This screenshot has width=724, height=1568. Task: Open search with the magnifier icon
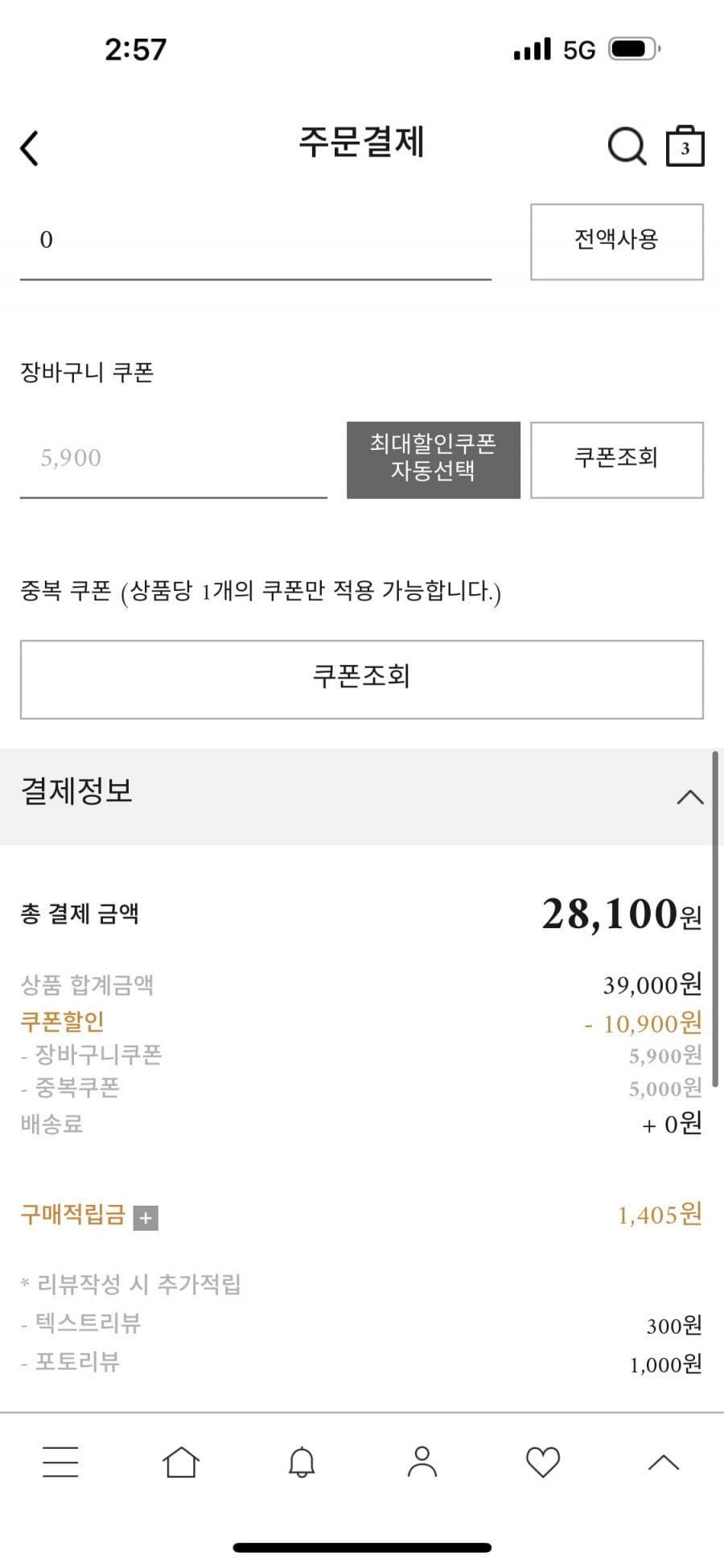pos(626,146)
